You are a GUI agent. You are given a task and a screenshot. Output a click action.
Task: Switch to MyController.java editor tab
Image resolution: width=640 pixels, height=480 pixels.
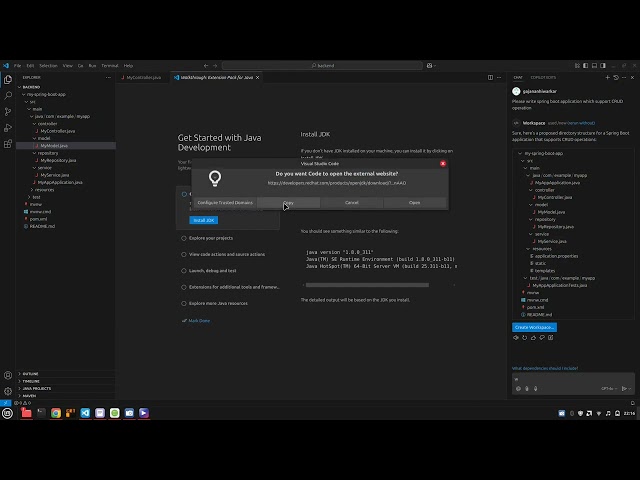click(x=143, y=78)
